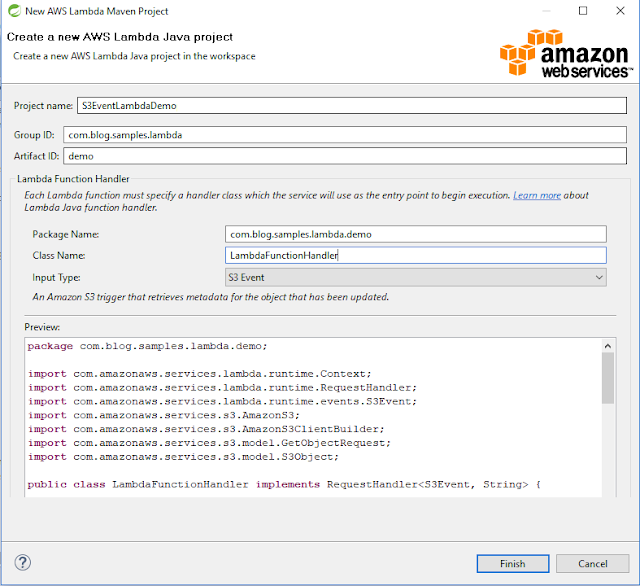This screenshot has width=640, height=586.
Task: Click the 'Input Type:' label
Action: click(x=56, y=277)
